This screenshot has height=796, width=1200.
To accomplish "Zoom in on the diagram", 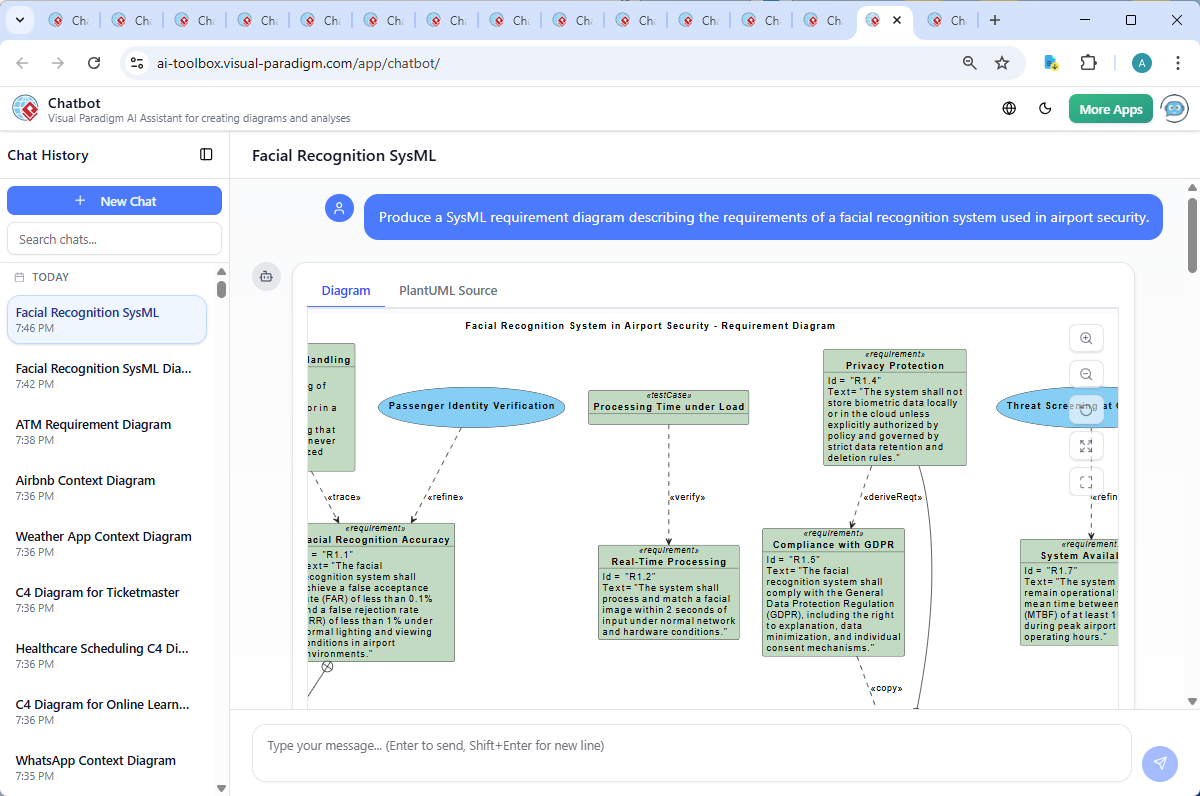I will [1086, 338].
